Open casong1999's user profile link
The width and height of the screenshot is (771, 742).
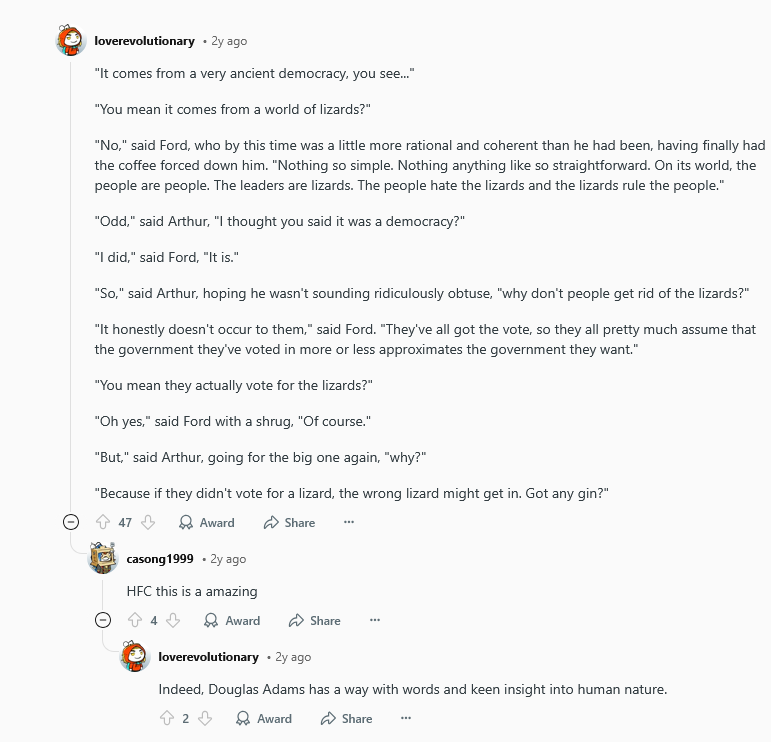pyautogui.click(x=160, y=559)
